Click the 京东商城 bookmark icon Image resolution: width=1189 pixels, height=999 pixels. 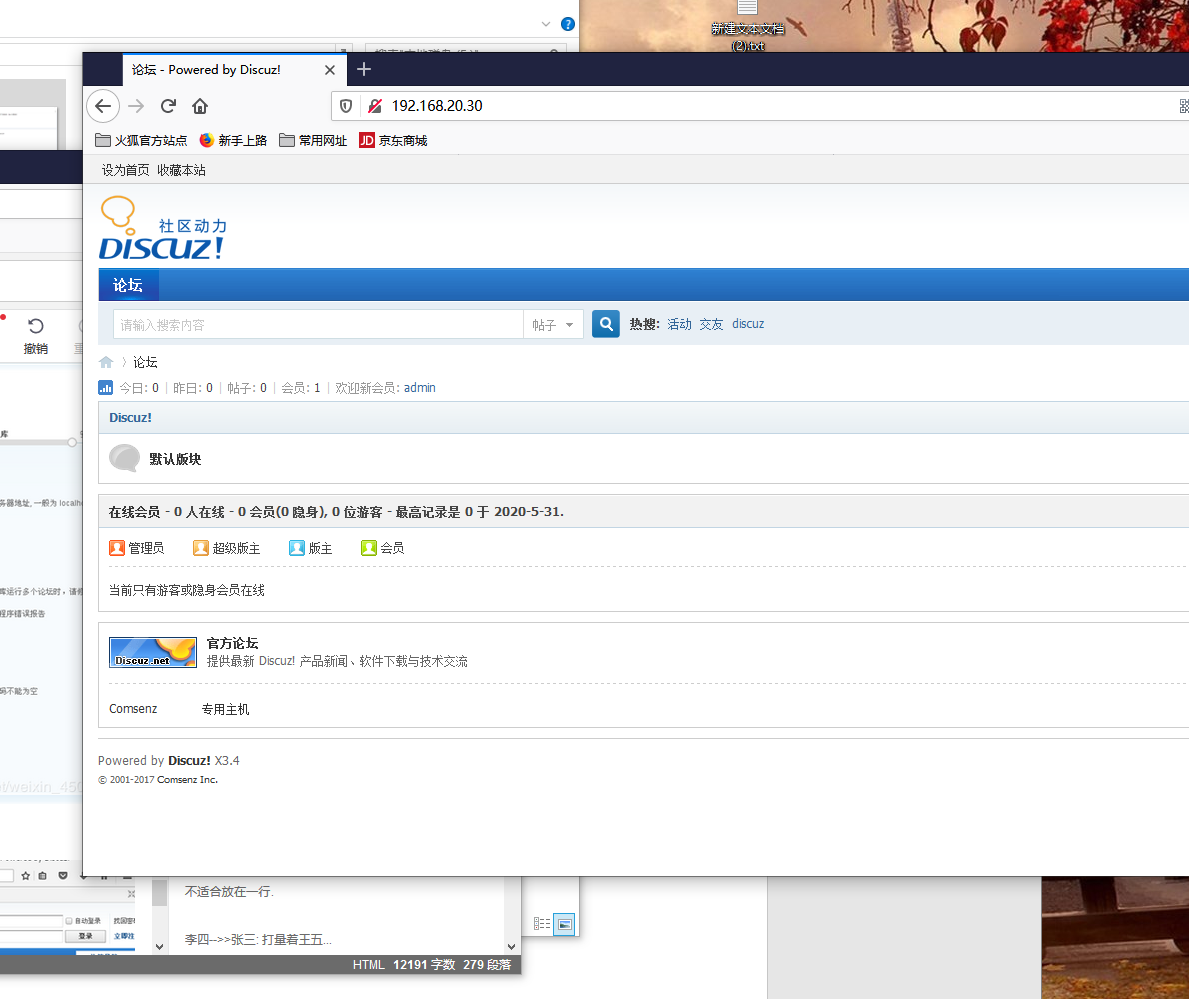click(x=365, y=140)
